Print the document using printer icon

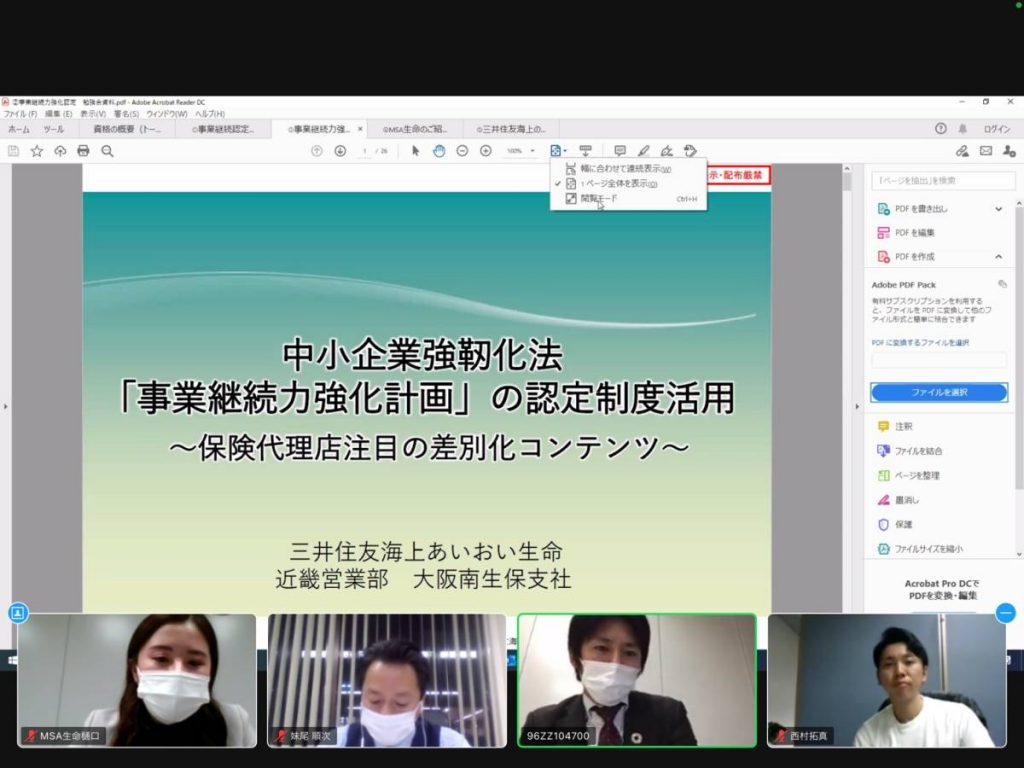click(x=83, y=152)
